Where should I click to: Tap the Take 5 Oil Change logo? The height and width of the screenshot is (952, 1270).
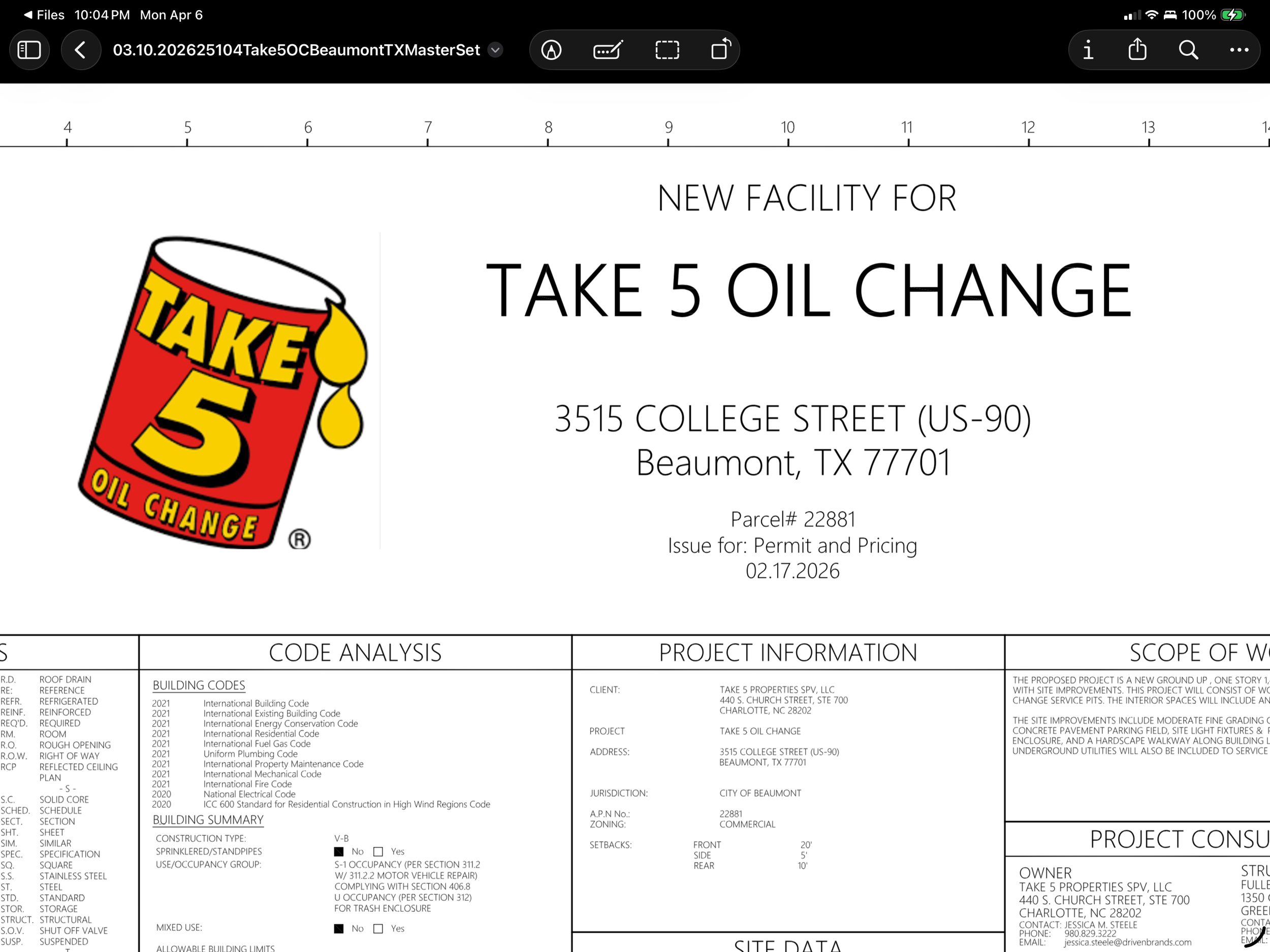(224, 392)
